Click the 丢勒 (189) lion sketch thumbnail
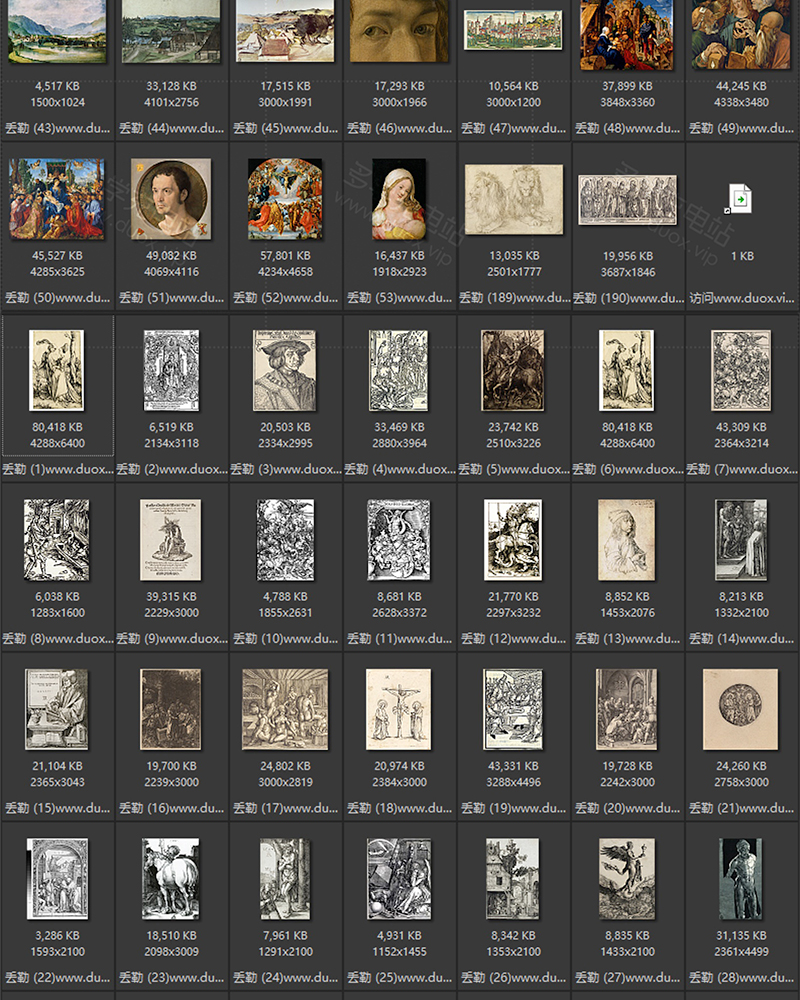This screenshot has width=800, height=1000. click(x=513, y=200)
